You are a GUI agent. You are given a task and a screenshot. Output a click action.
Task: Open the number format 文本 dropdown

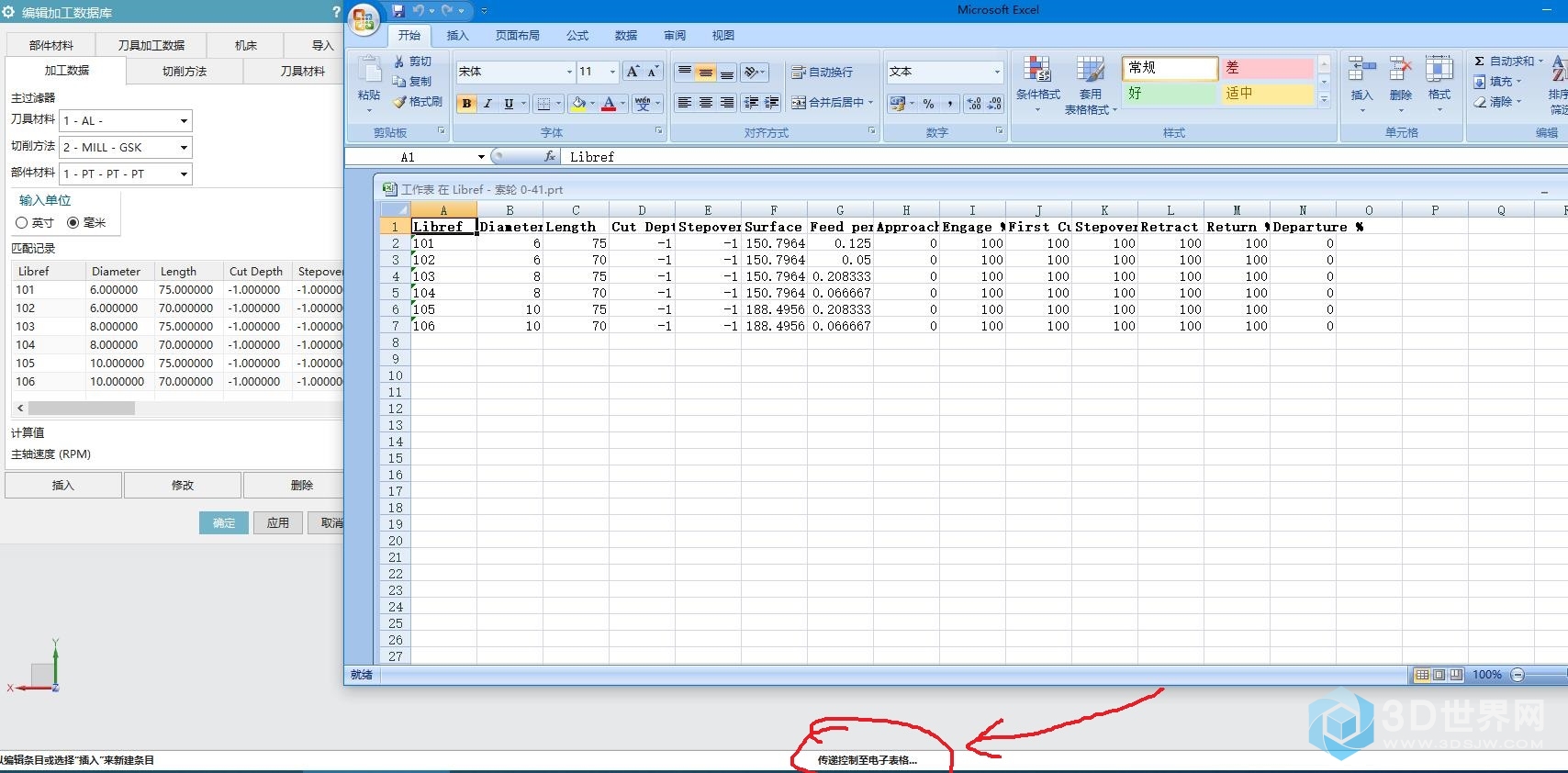[997, 72]
